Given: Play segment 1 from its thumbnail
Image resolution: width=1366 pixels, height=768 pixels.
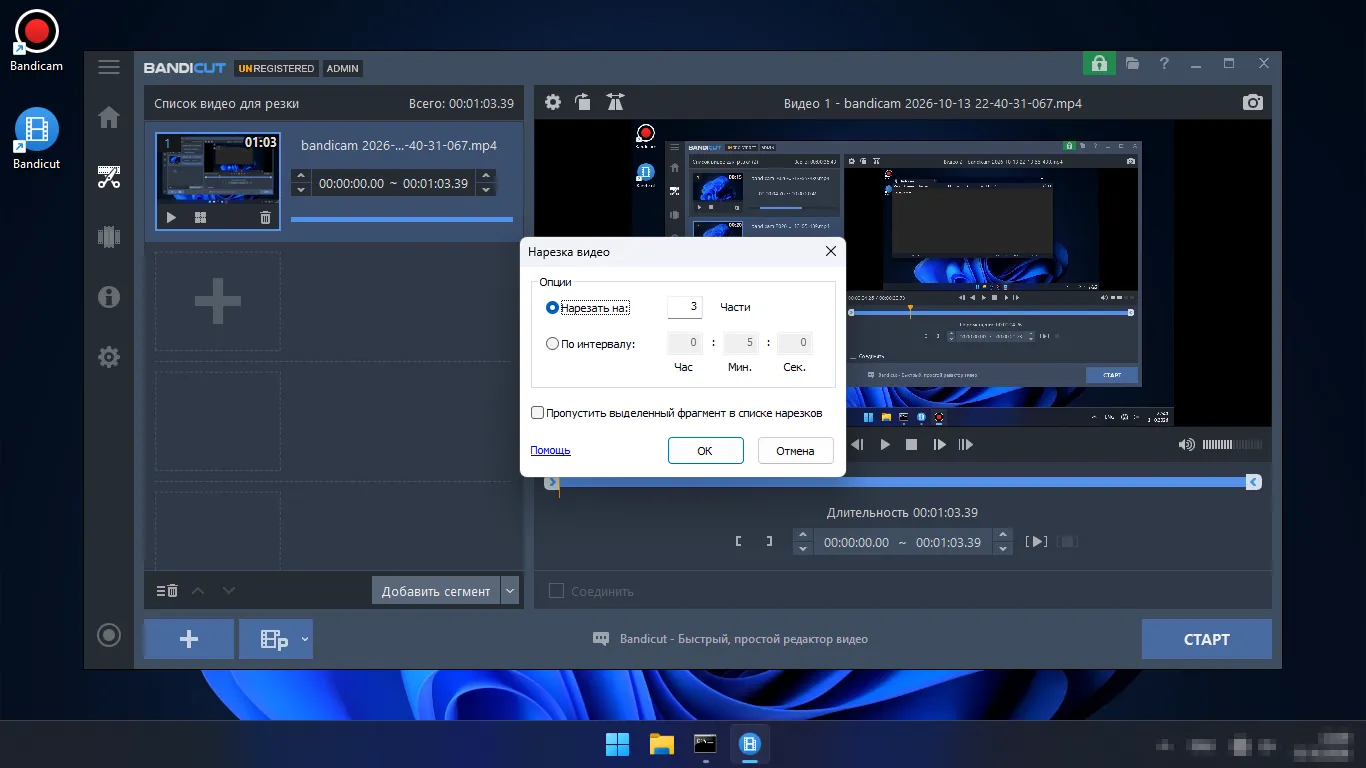Looking at the screenshot, I should click(x=171, y=217).
